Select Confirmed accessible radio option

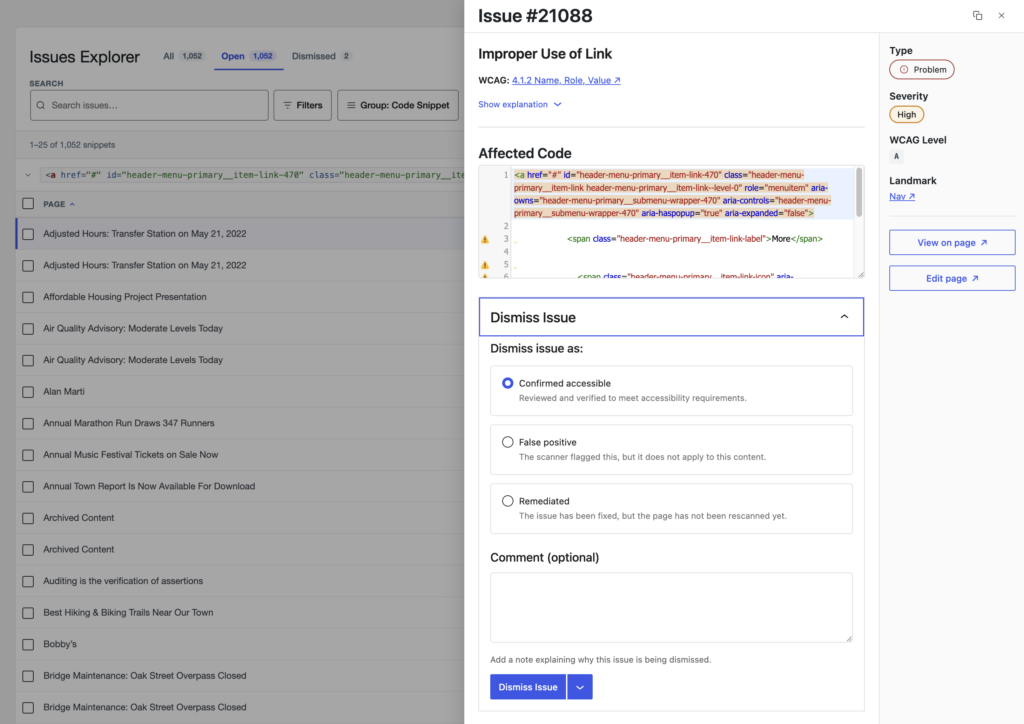507,383
